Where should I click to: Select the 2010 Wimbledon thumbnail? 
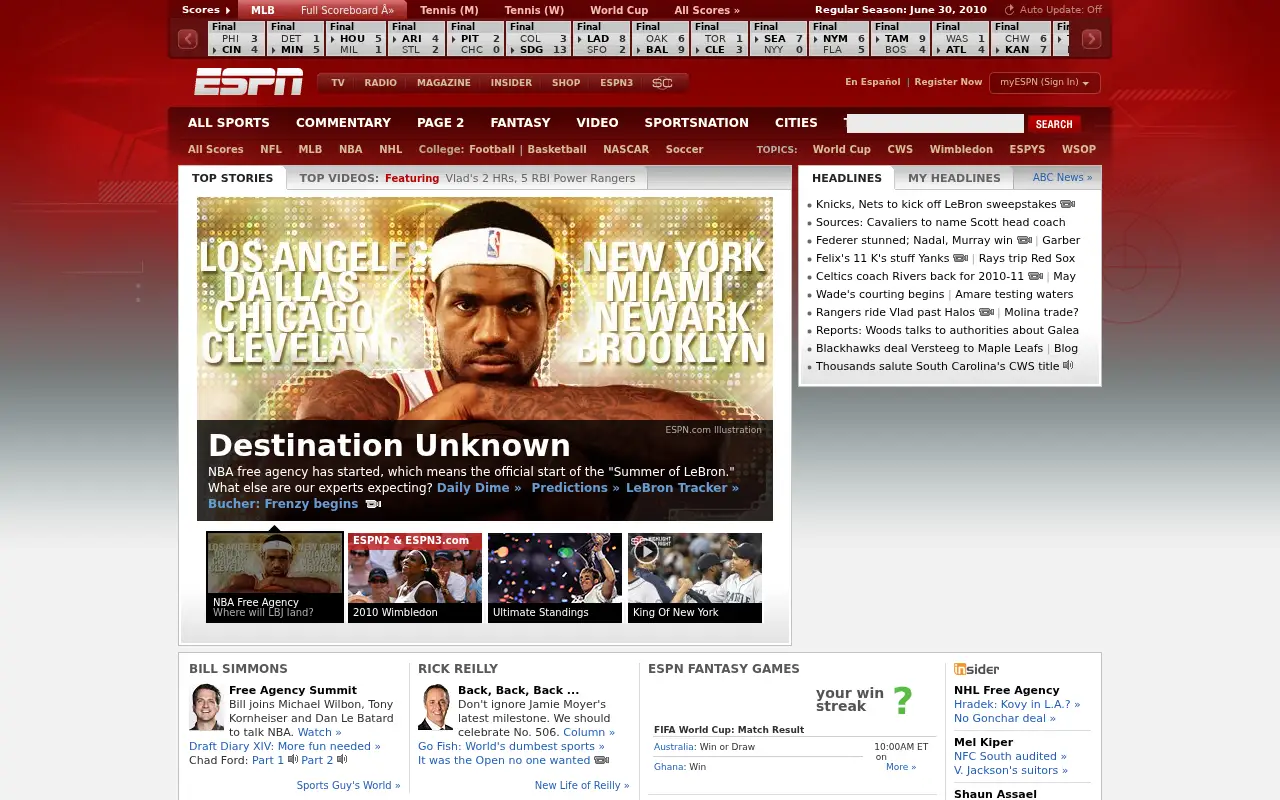(x=415, y=578)
